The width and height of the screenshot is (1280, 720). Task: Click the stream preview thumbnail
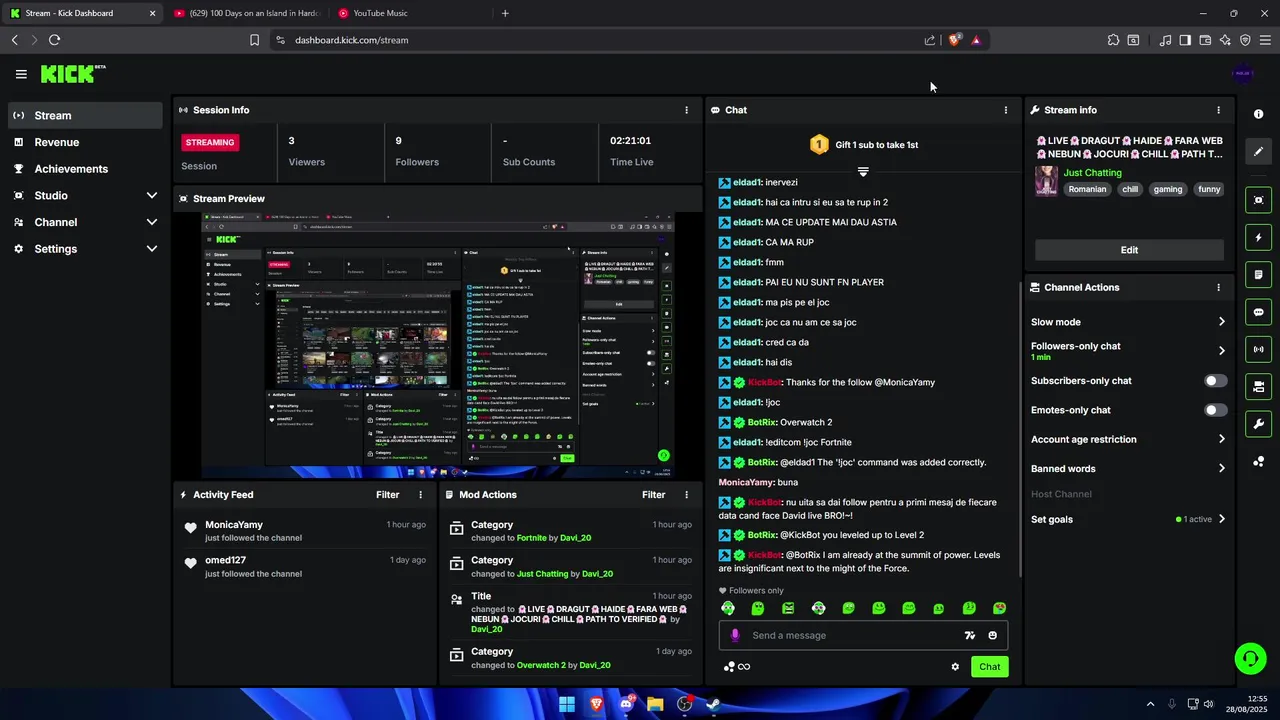click(438, 345)
